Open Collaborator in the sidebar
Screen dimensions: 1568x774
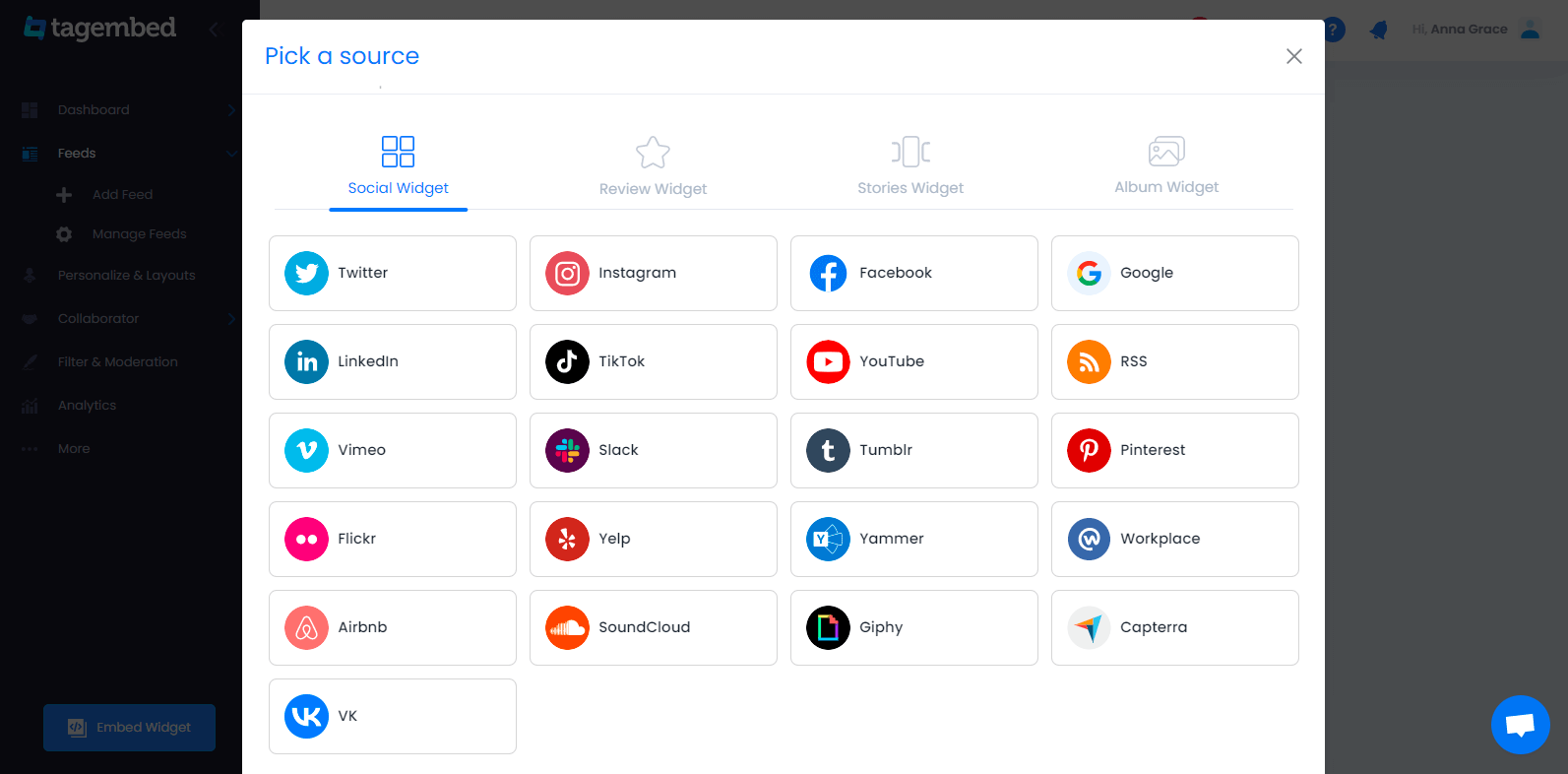(98, 319)
